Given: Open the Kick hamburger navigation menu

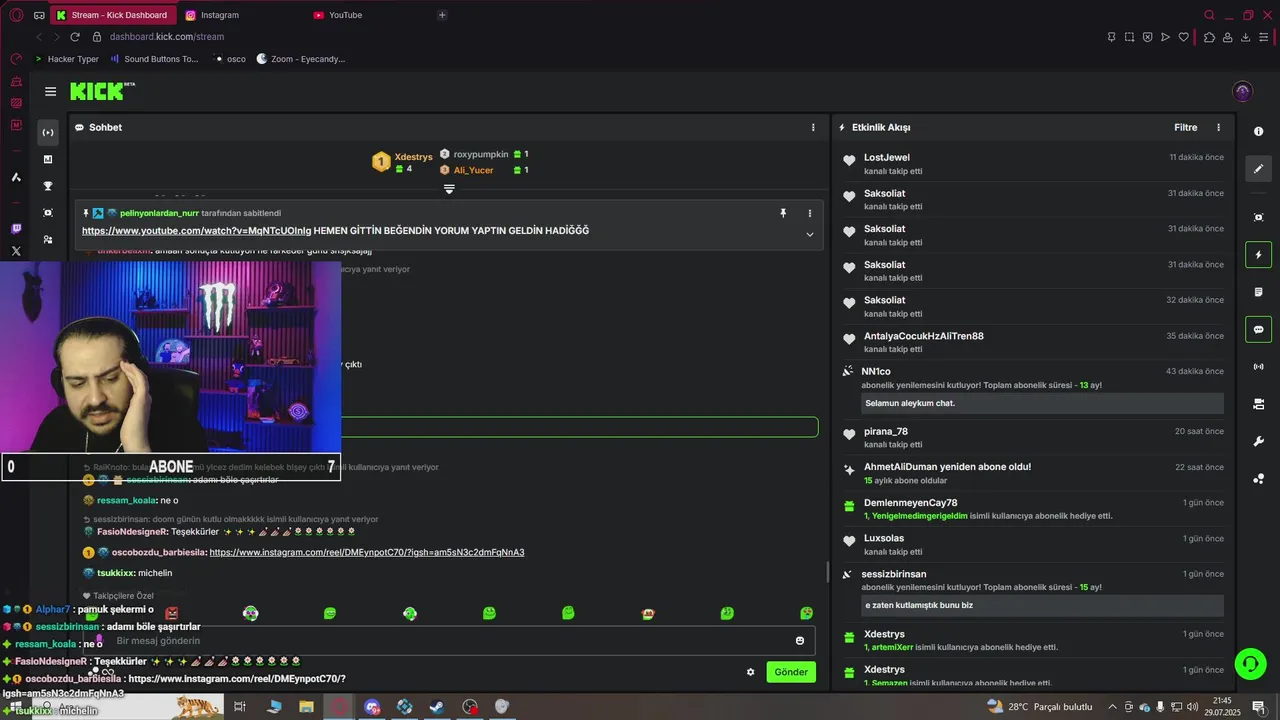Looking at the screenshot, I should click(x=50, y=91).
